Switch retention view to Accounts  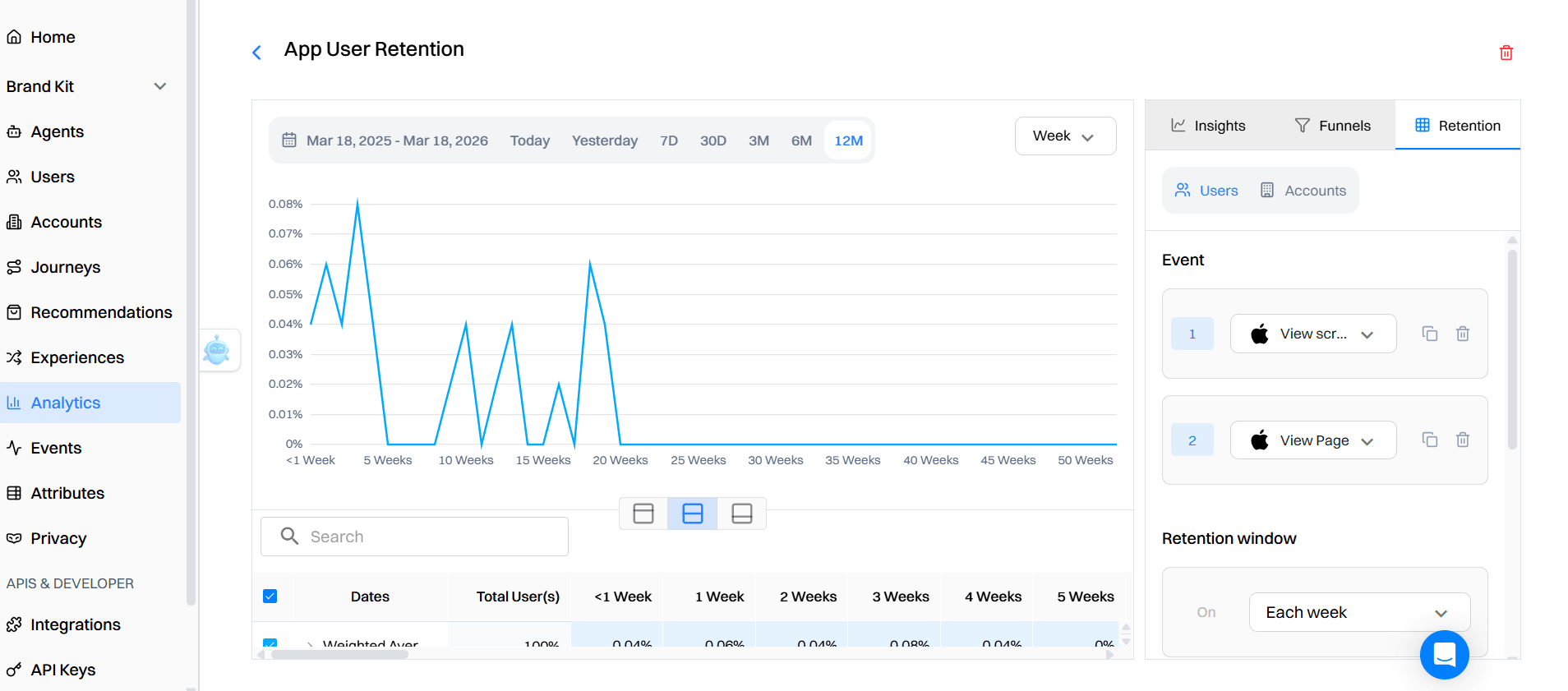click(1303, 191)
